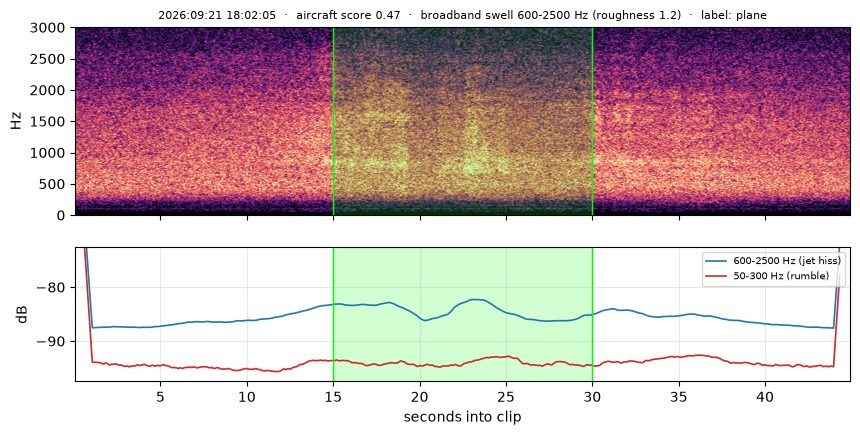Viewport: 860px width, 435px height.
Task: Click the red rumble line swatch in legend
Action: tap(717, 276)
